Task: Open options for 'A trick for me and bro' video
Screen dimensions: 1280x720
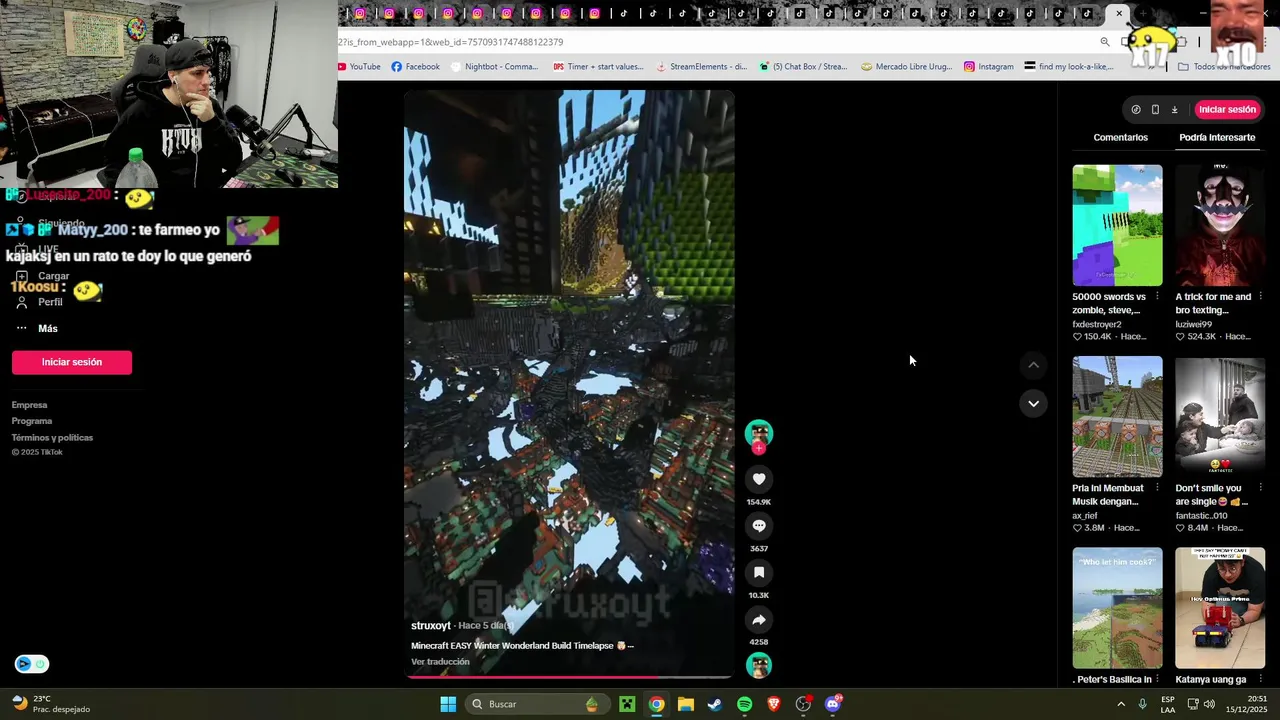Action: pos(1260,297)
